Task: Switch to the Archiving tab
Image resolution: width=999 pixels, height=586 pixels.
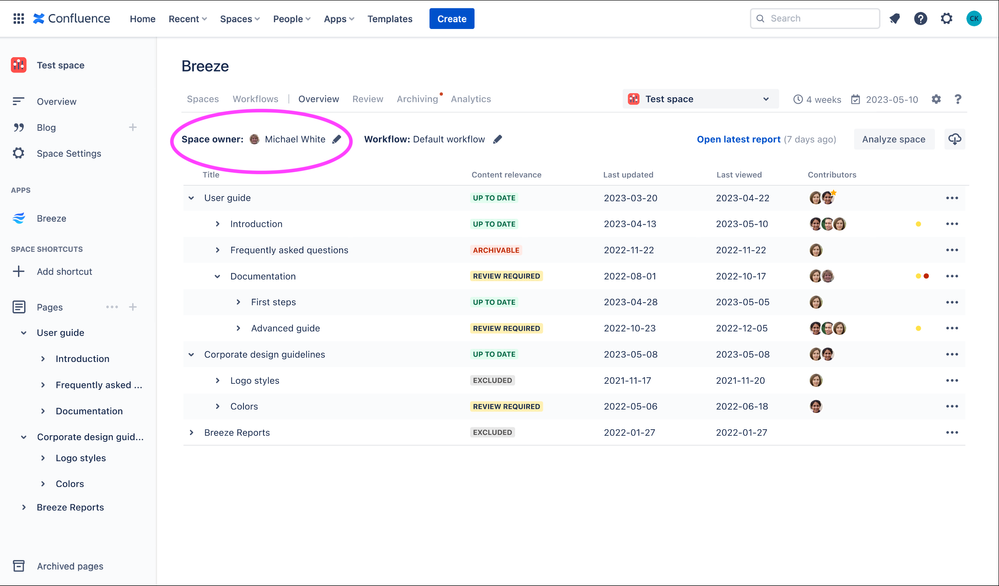Action: (x=417, y=99)
